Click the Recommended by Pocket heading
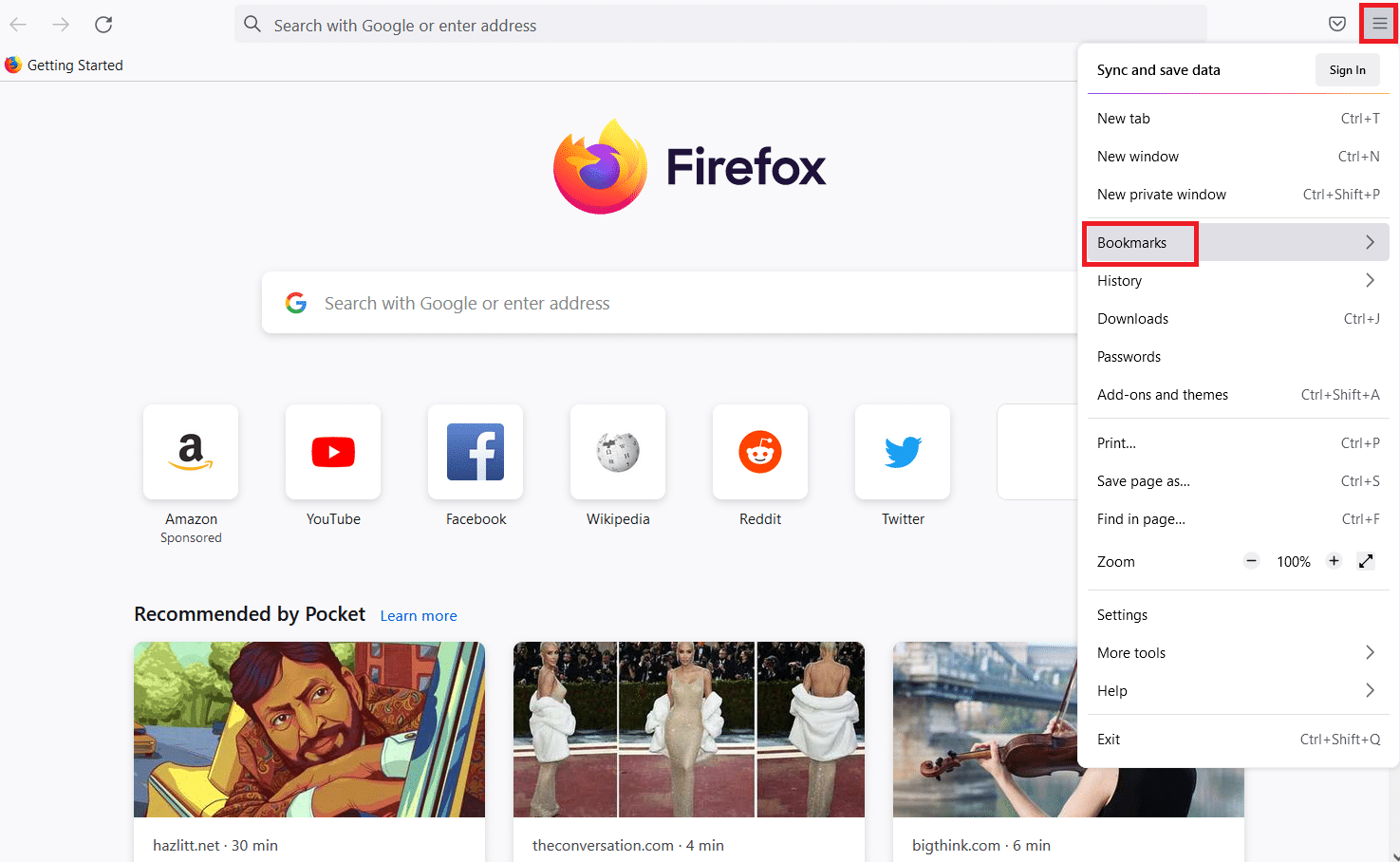This screenshot has width=1400, height=862. click(250, 614)
